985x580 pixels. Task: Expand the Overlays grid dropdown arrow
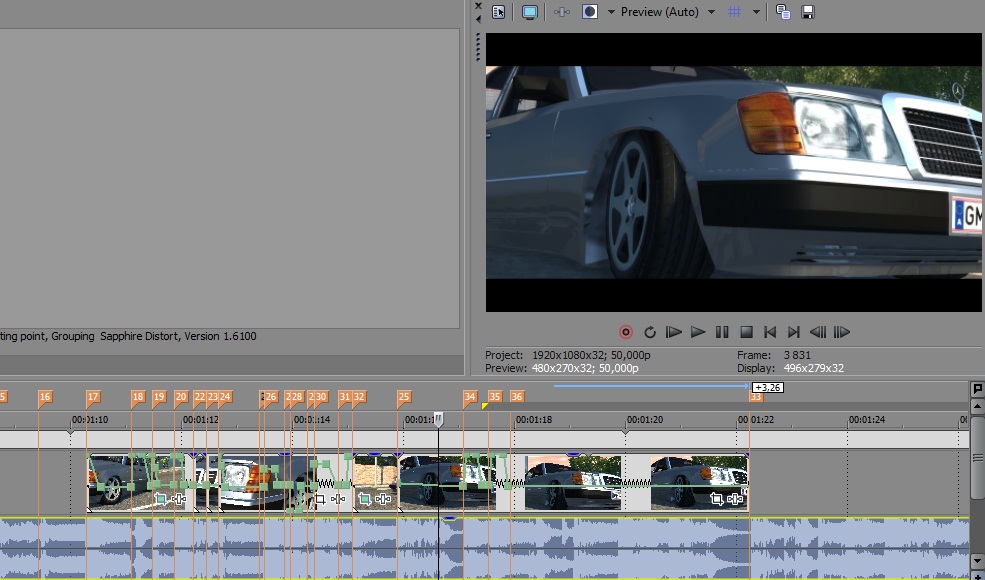coord(756,12)
